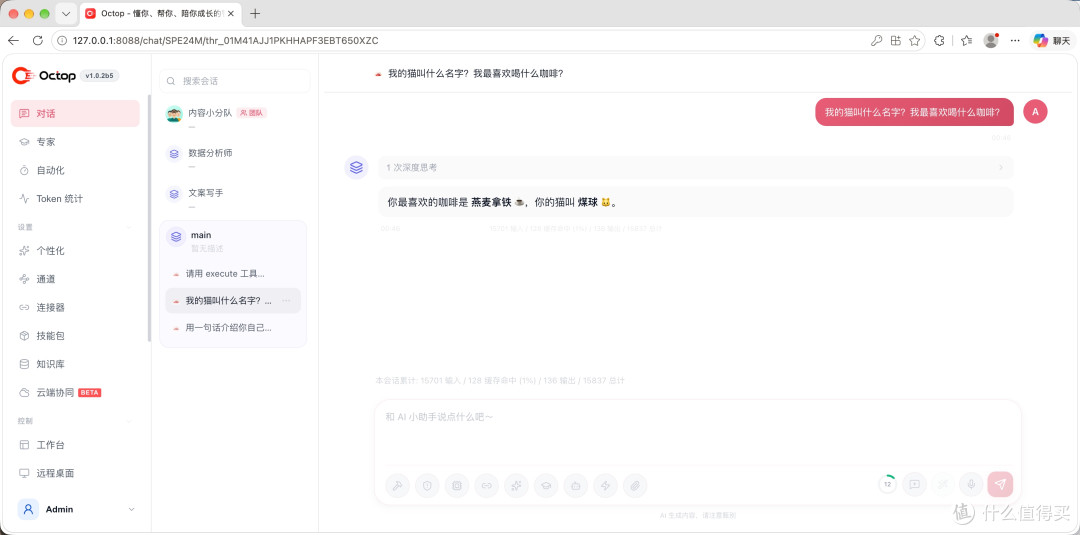Reload the page in the browser
Screen dimensions: 1080x535
37,41
